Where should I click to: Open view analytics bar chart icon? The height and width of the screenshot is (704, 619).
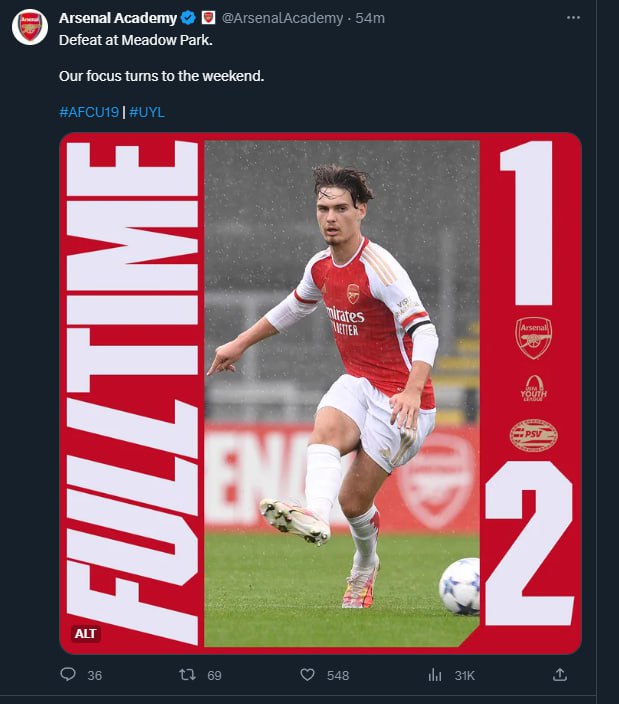tap(435, 675)
